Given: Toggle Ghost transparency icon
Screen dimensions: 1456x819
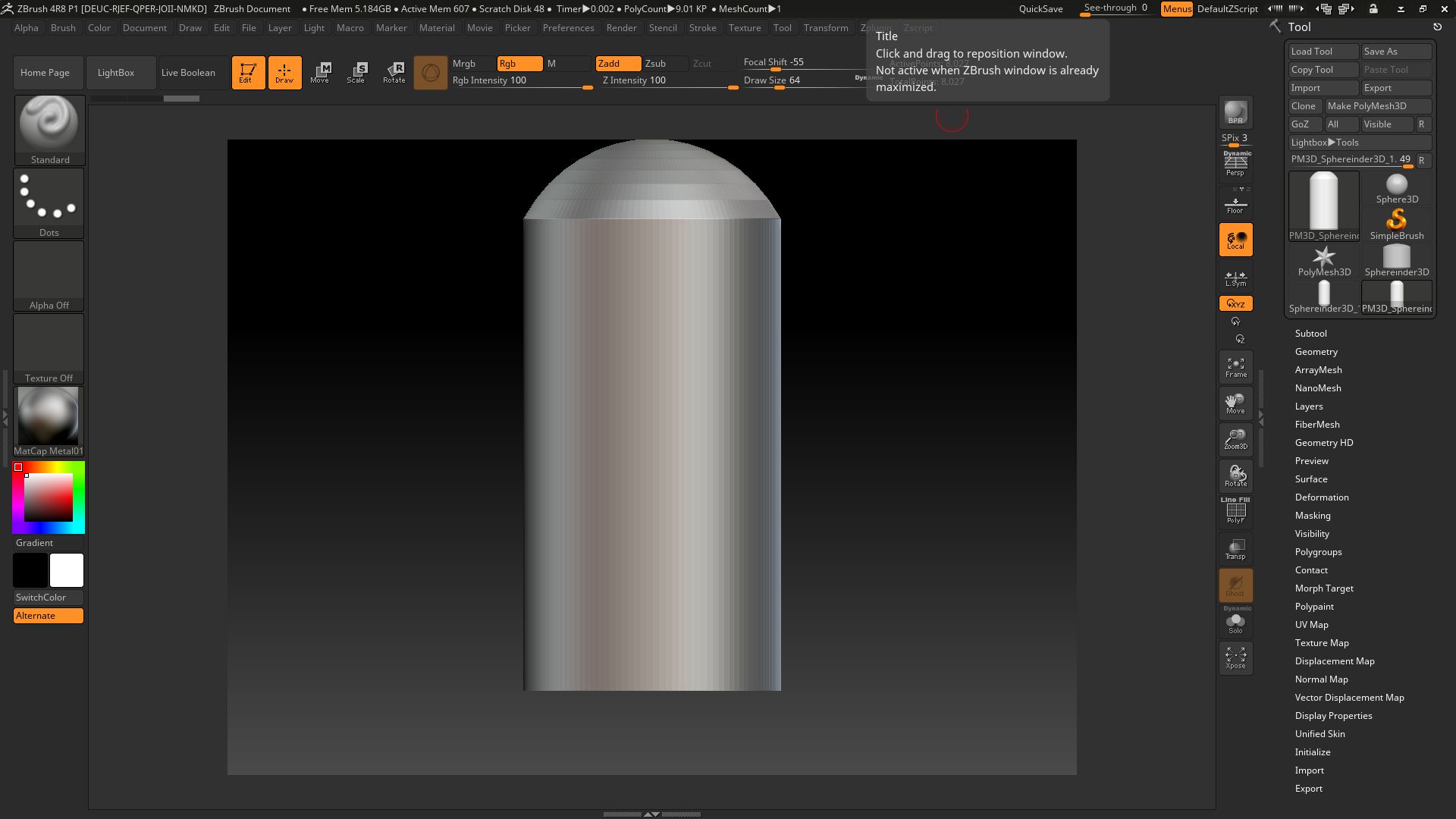Looking at the screenshot, I should tap(1235, 585).
